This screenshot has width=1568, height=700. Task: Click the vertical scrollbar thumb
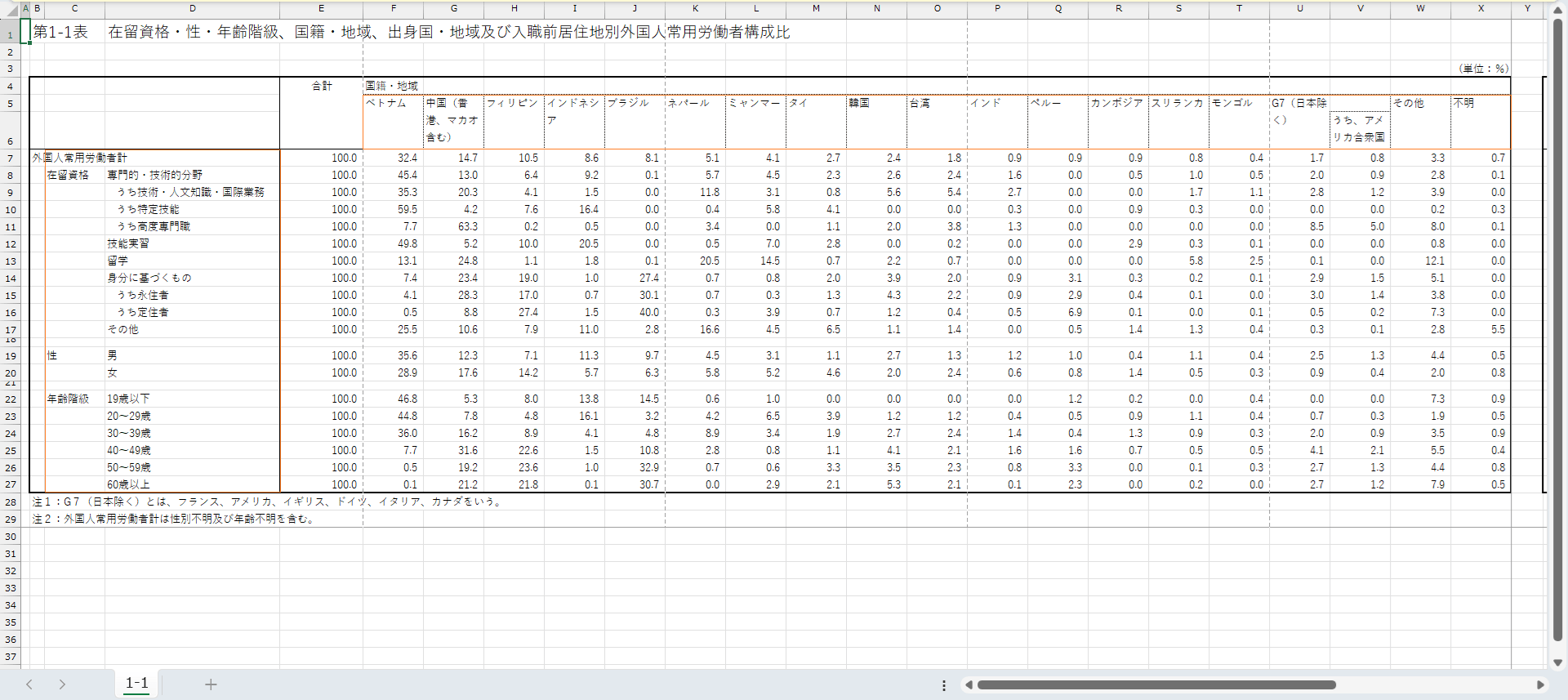pyautogui.click(x=1557, y=327)
